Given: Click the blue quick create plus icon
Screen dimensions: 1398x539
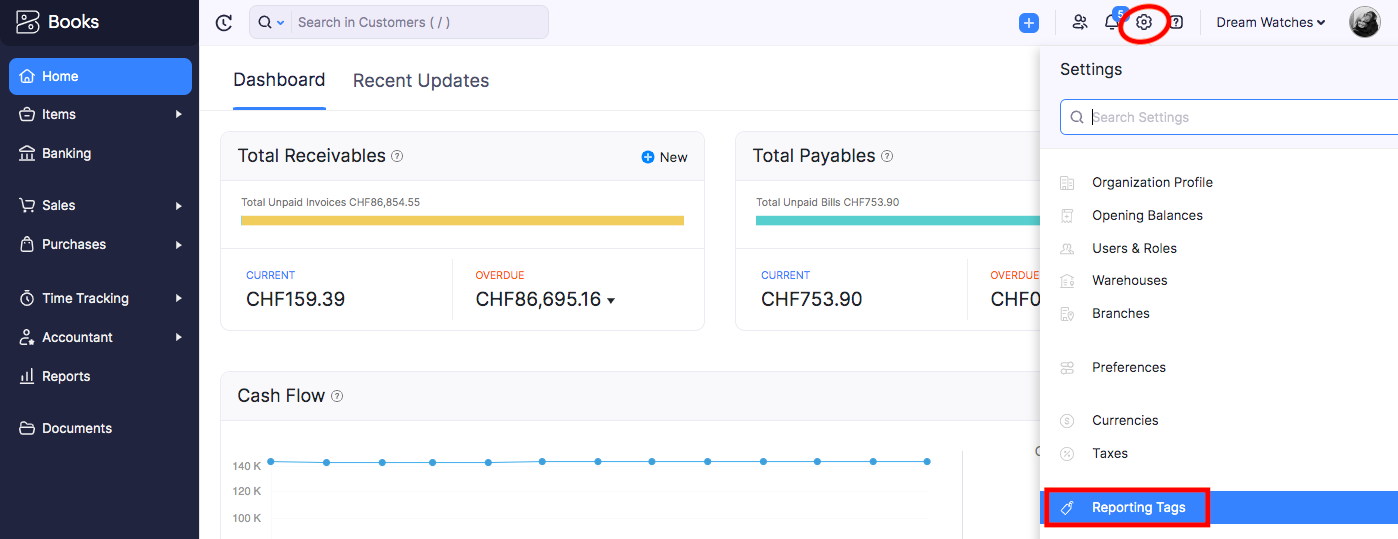Looking at the screenshot, I should [x=1029, y=22].
